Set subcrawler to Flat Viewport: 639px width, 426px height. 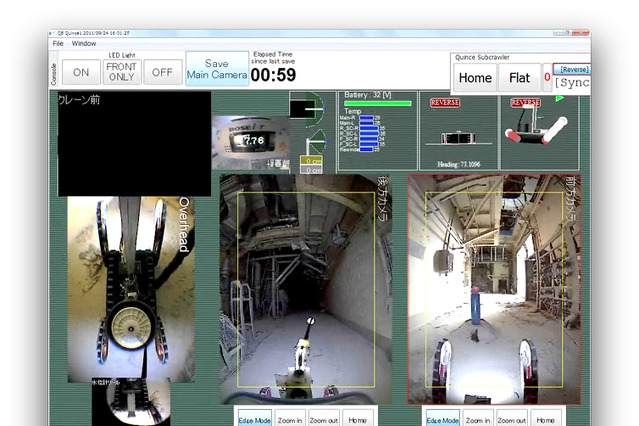(520, 78)
